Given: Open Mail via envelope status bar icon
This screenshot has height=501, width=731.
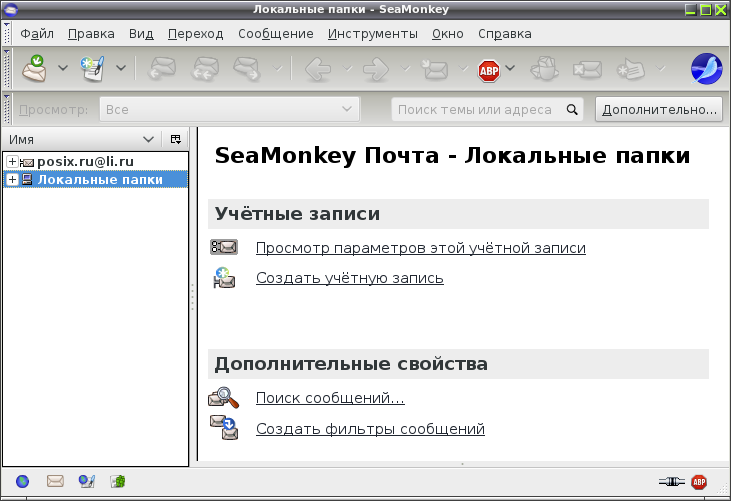Looking at the screenshot, I should click(55, 481).
